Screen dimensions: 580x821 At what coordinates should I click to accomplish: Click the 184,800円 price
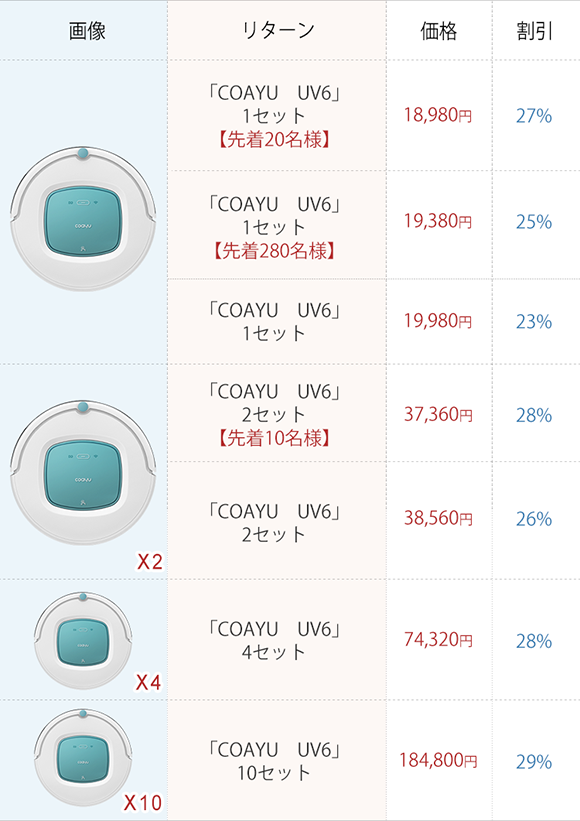click(438, 760)
